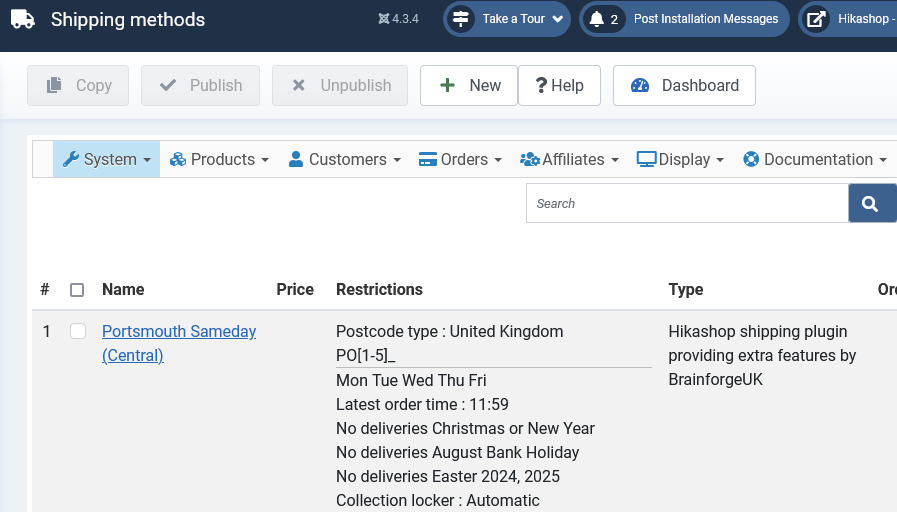
Task: Click the Joomla 4.3.4 version icon
Action: (x=383, y=19)
